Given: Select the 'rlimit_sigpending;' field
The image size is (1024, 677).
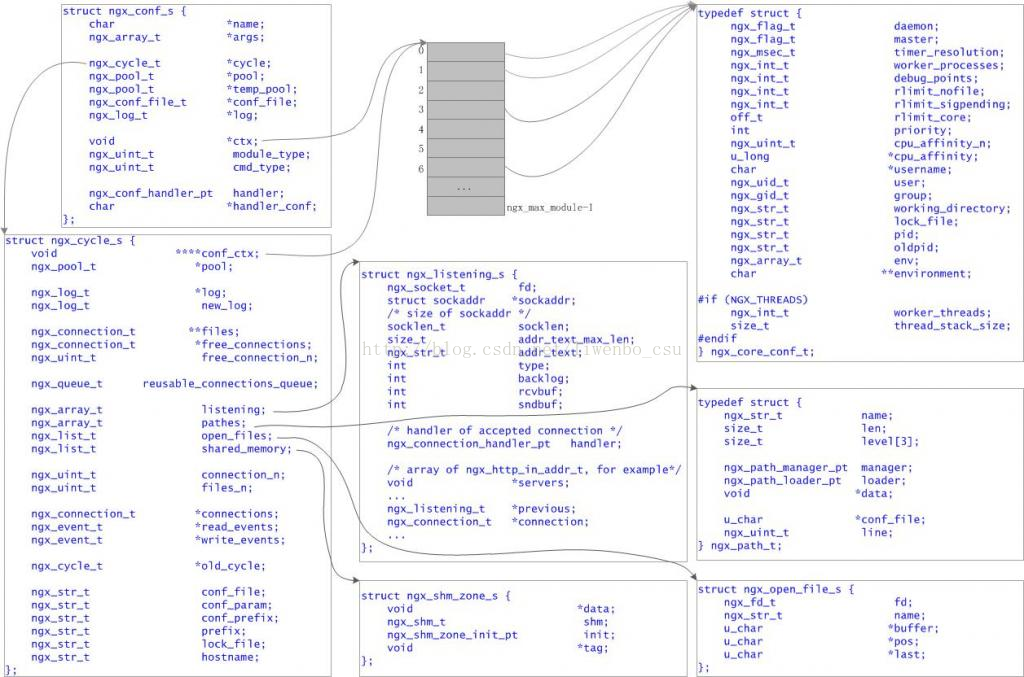Looking at the screenshot, I should pos(952,105).
